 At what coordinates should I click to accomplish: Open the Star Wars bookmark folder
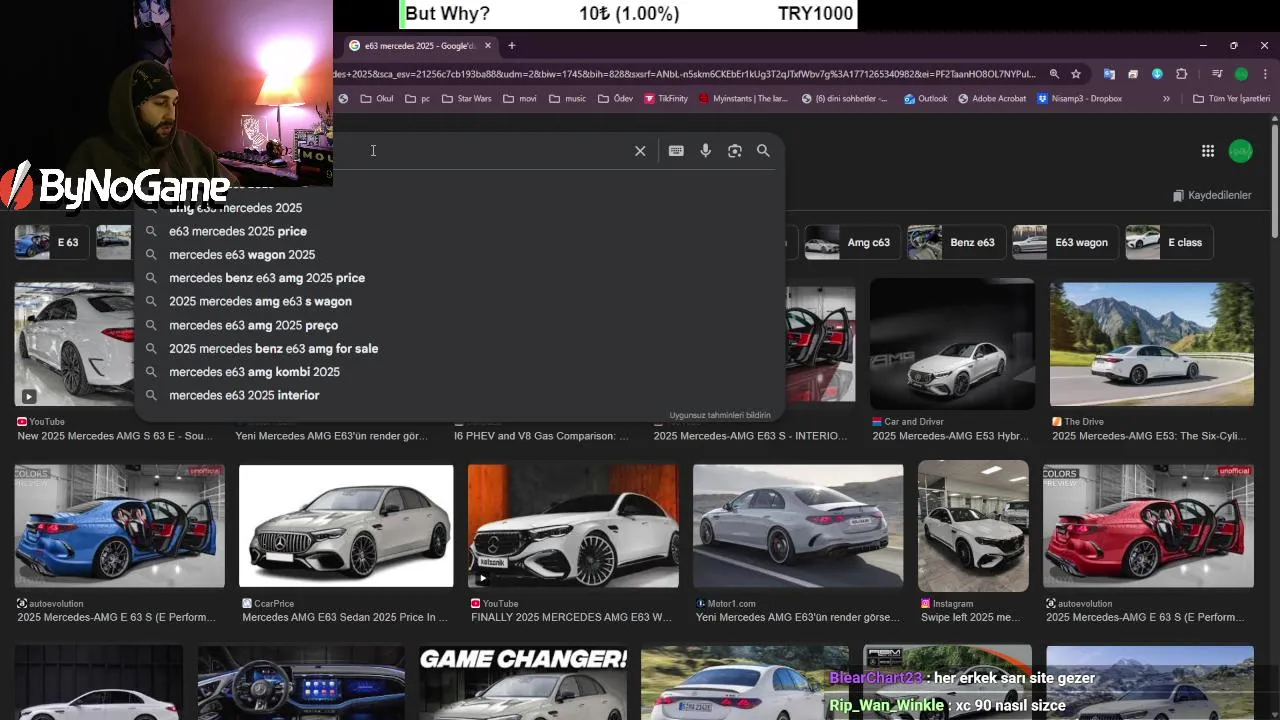pos(465,99)
